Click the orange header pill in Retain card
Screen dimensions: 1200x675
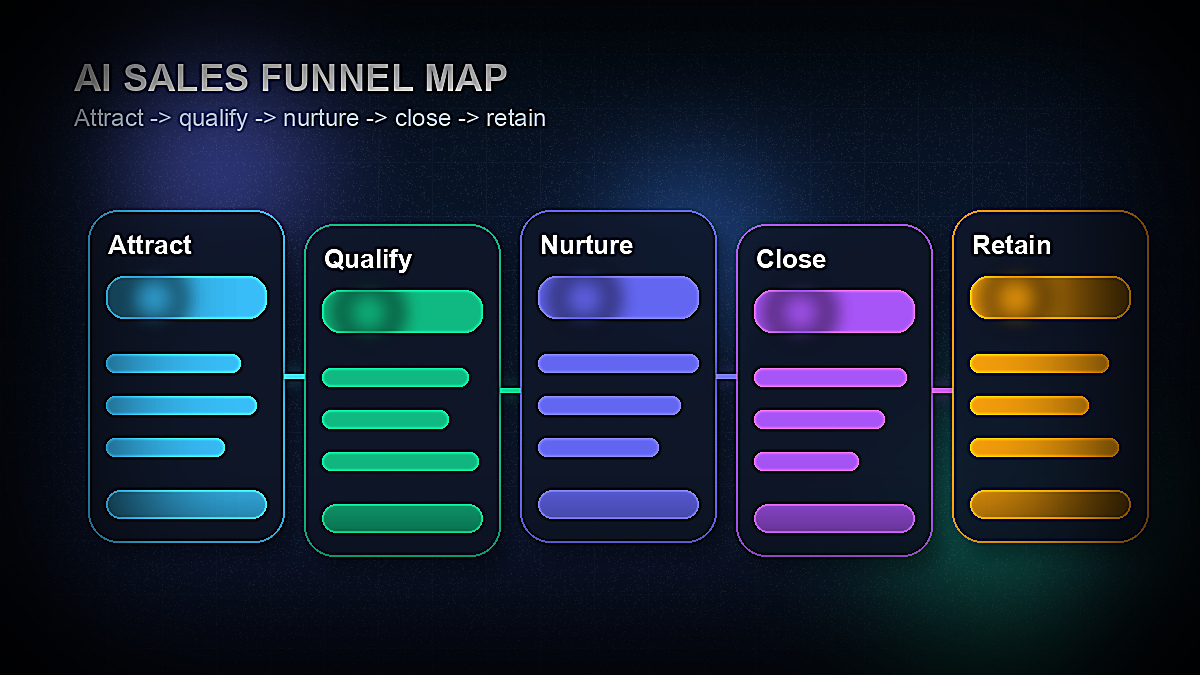[1049, 297]
